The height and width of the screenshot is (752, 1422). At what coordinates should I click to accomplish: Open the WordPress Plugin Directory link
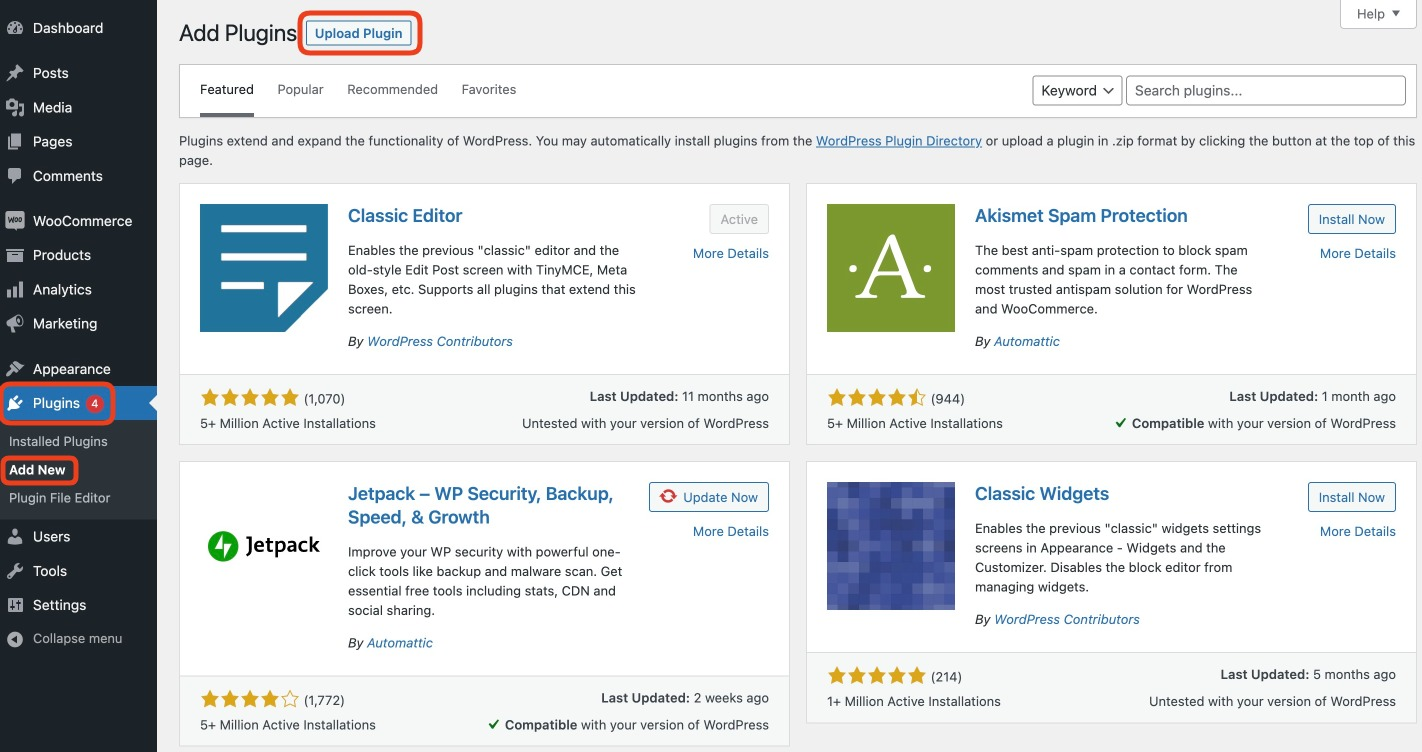898,141
